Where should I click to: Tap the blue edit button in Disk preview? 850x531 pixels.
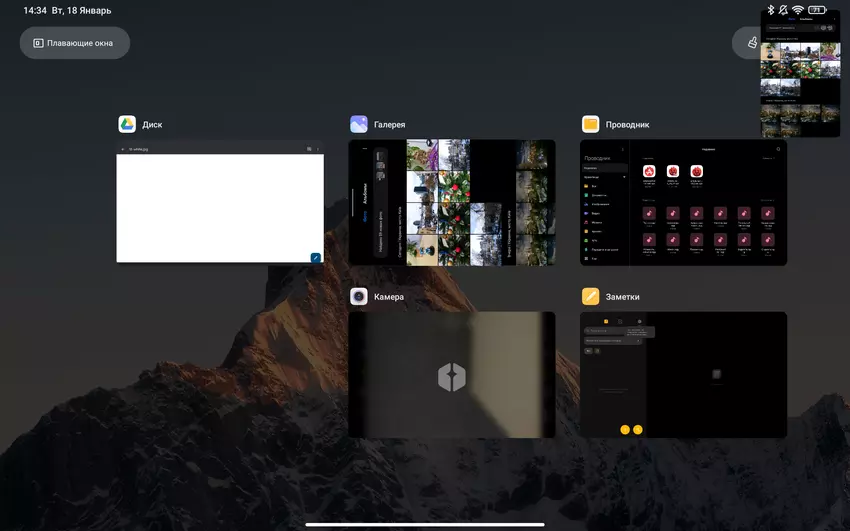point(315,257)
